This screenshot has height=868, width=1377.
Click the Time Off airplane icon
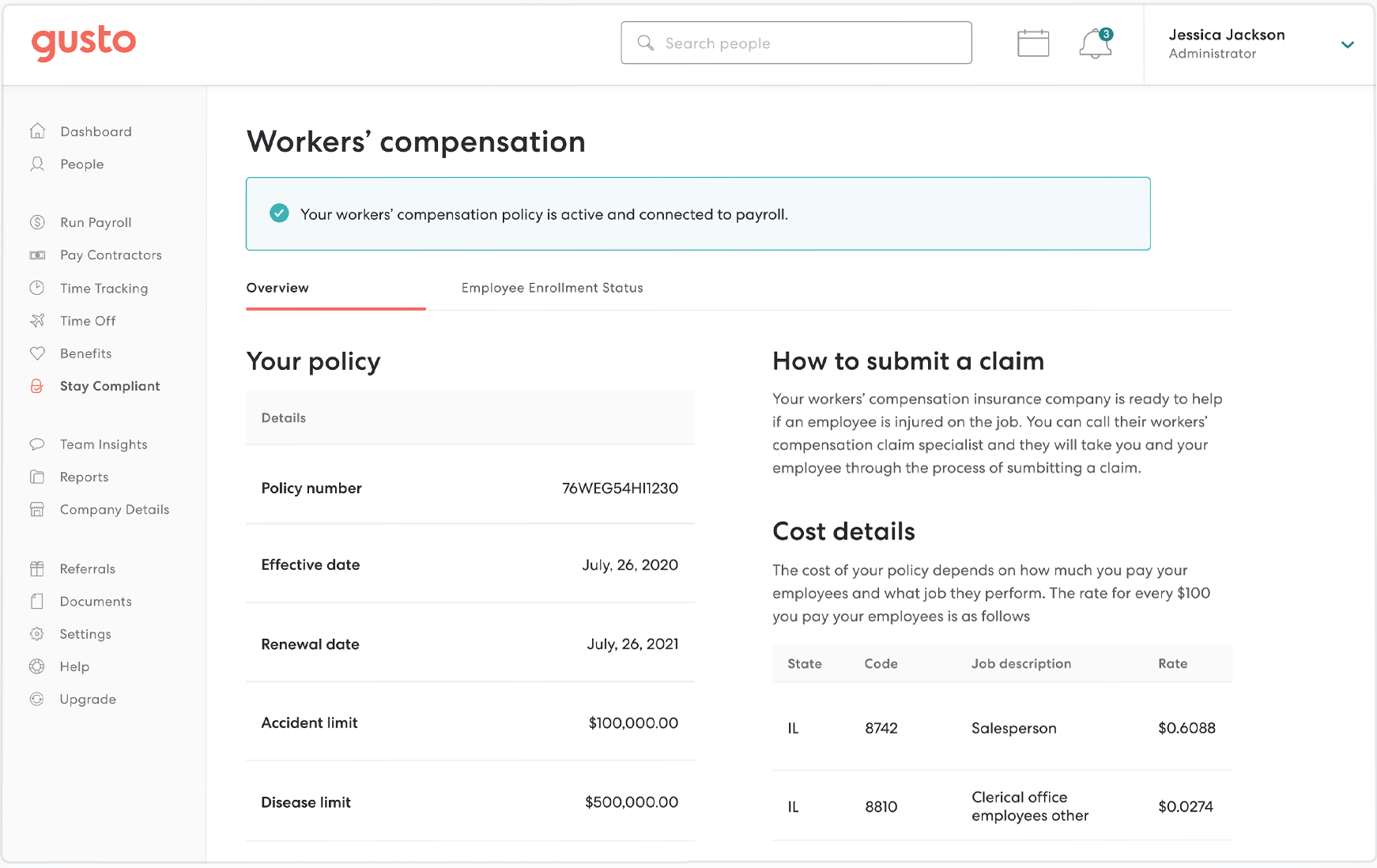37,320
